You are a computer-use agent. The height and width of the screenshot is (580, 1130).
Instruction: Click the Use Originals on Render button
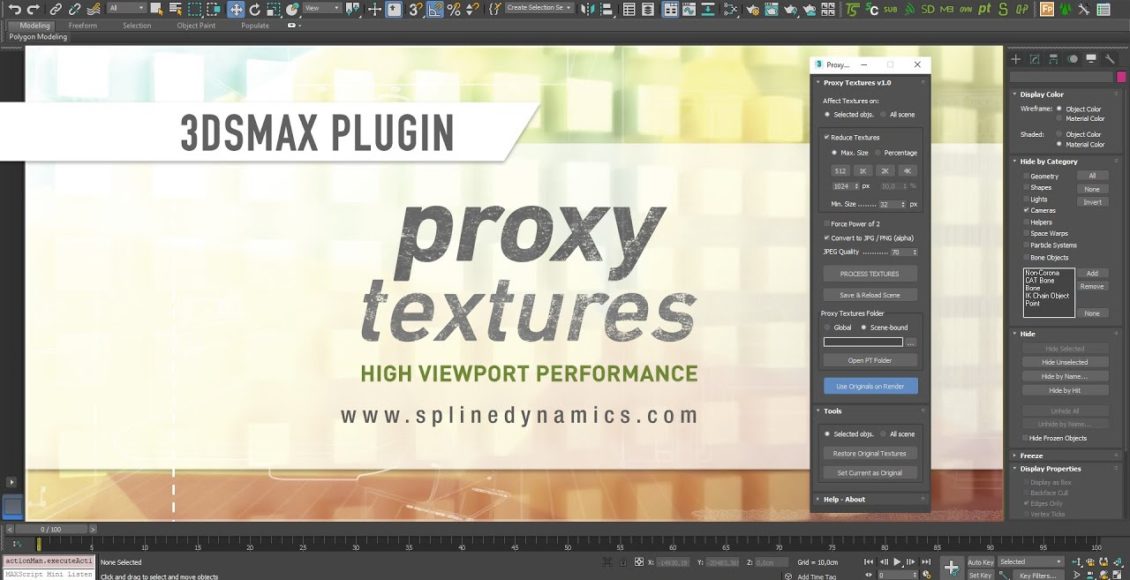tap(869, 386)
